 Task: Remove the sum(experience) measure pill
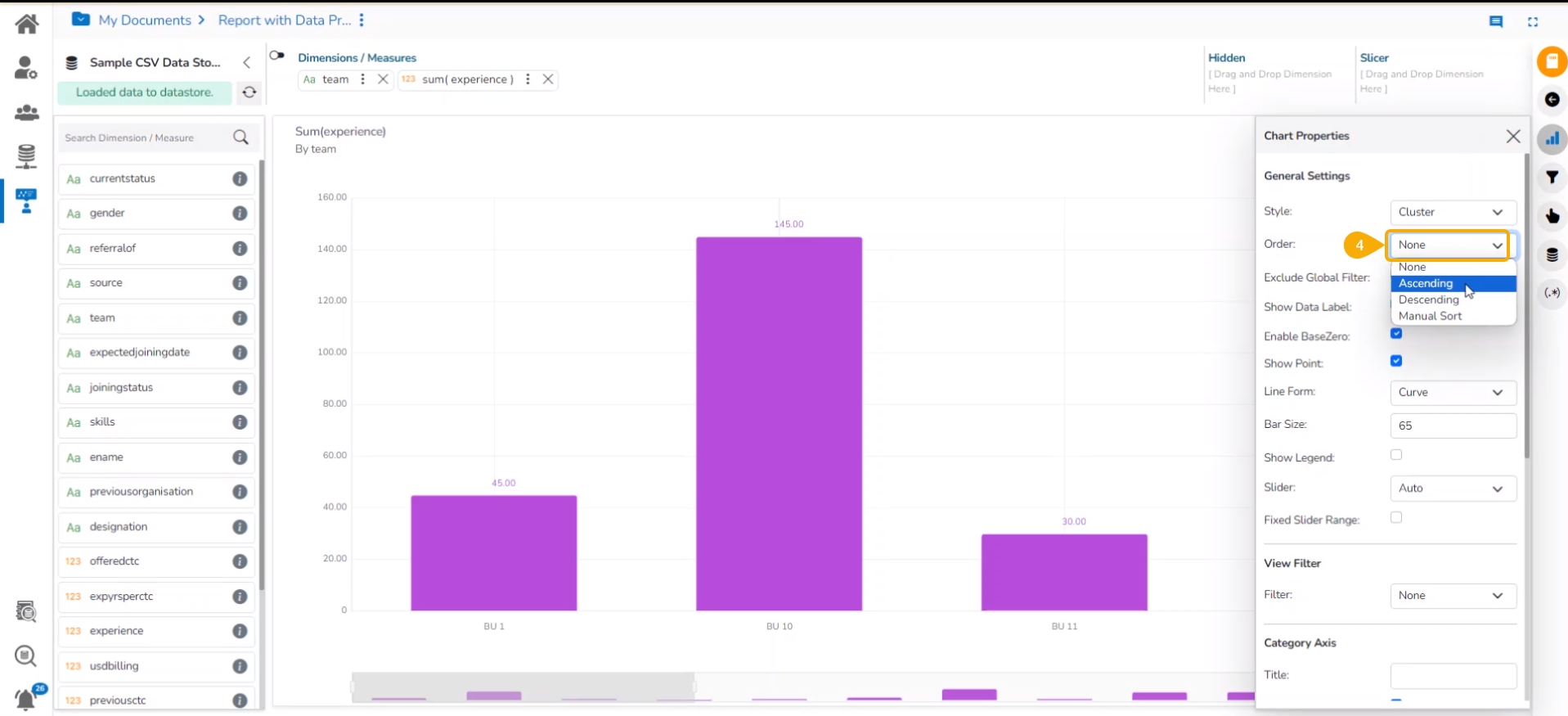pos(548,79)
